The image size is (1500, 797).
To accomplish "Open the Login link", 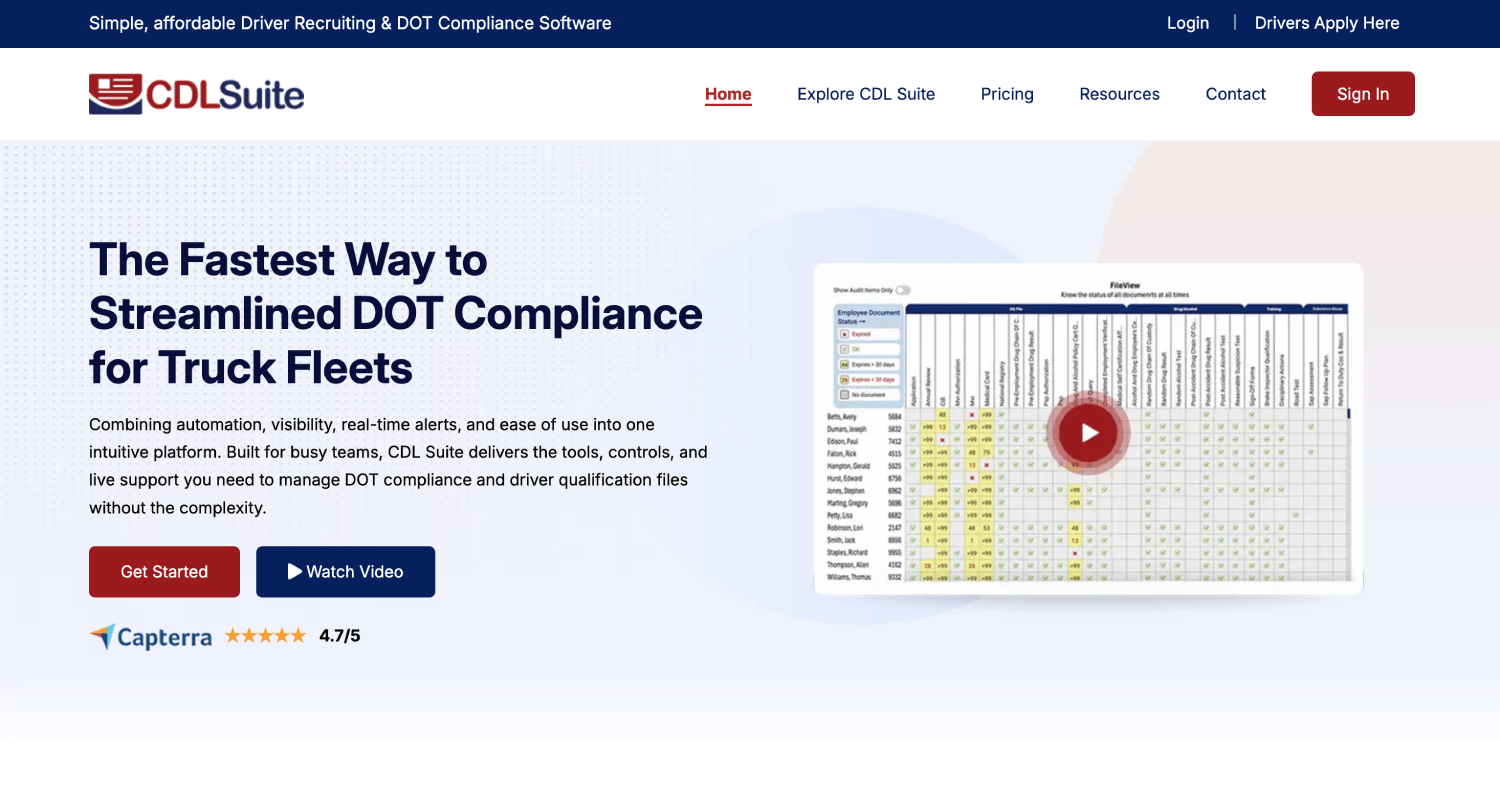I will (1188, 23).
